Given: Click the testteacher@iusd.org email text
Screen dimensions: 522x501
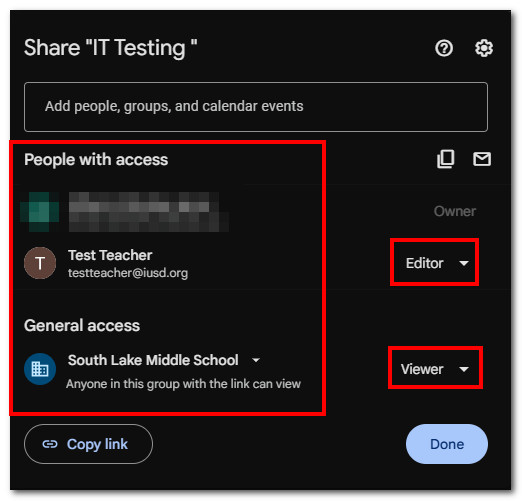Looking at the screenshot, I should pyautogui.click(x=128, y=273).
